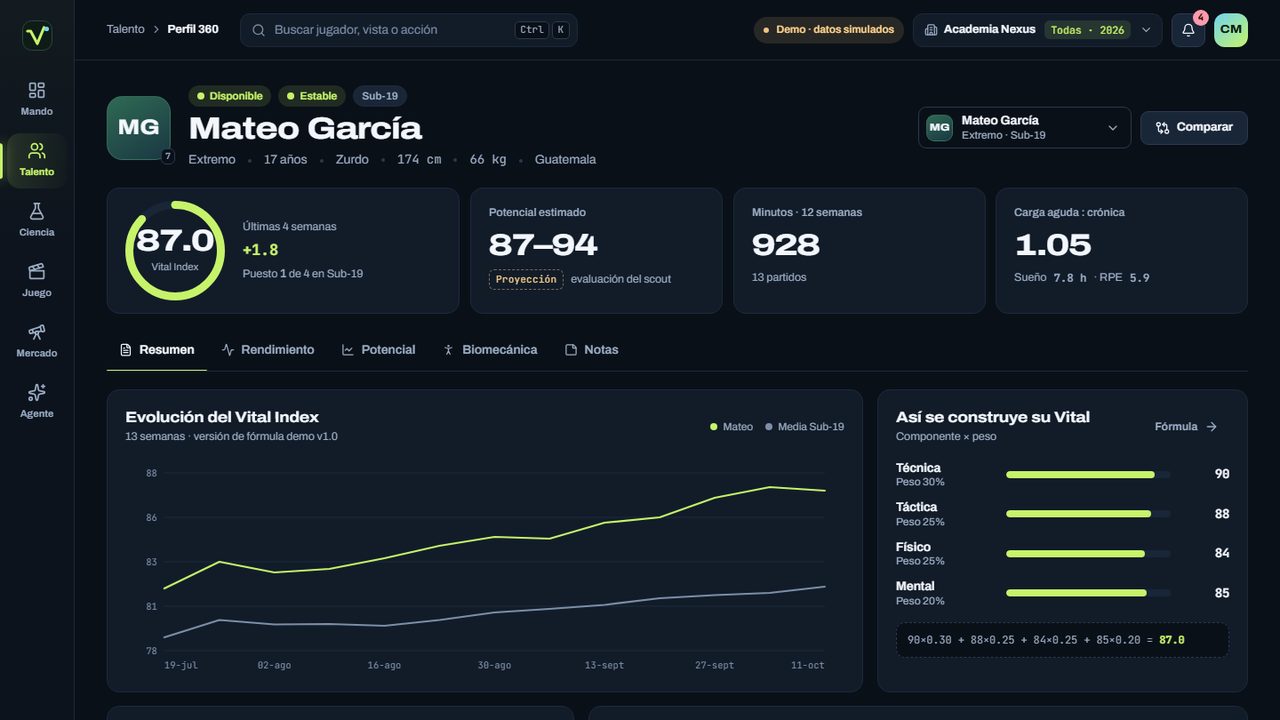The image size is (1280, 720).
Task: Click the Biomecánica figure icon
Action: pyautogui.click(x=449, y=350)
